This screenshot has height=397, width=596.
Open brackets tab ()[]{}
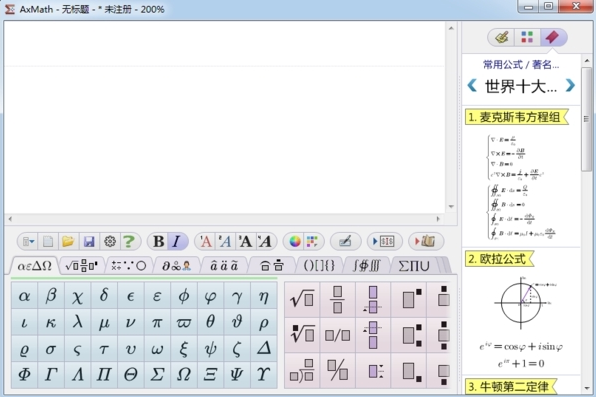click(x=319, y=266)
